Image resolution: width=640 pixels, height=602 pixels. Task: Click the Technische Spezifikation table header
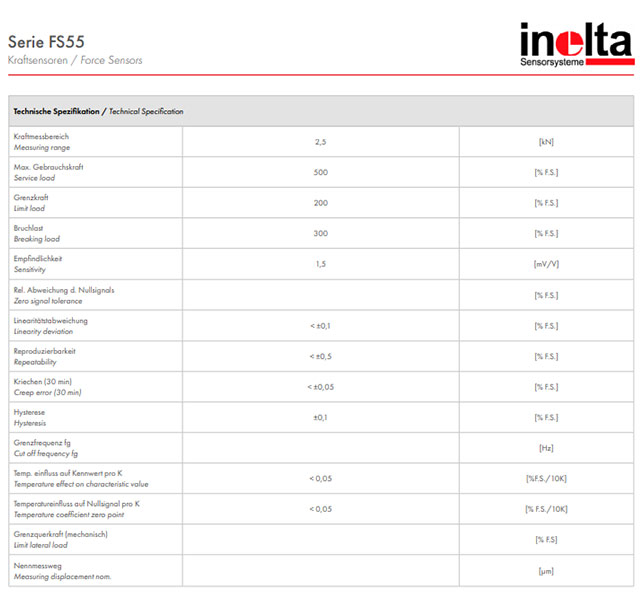[x=98, y=111]
